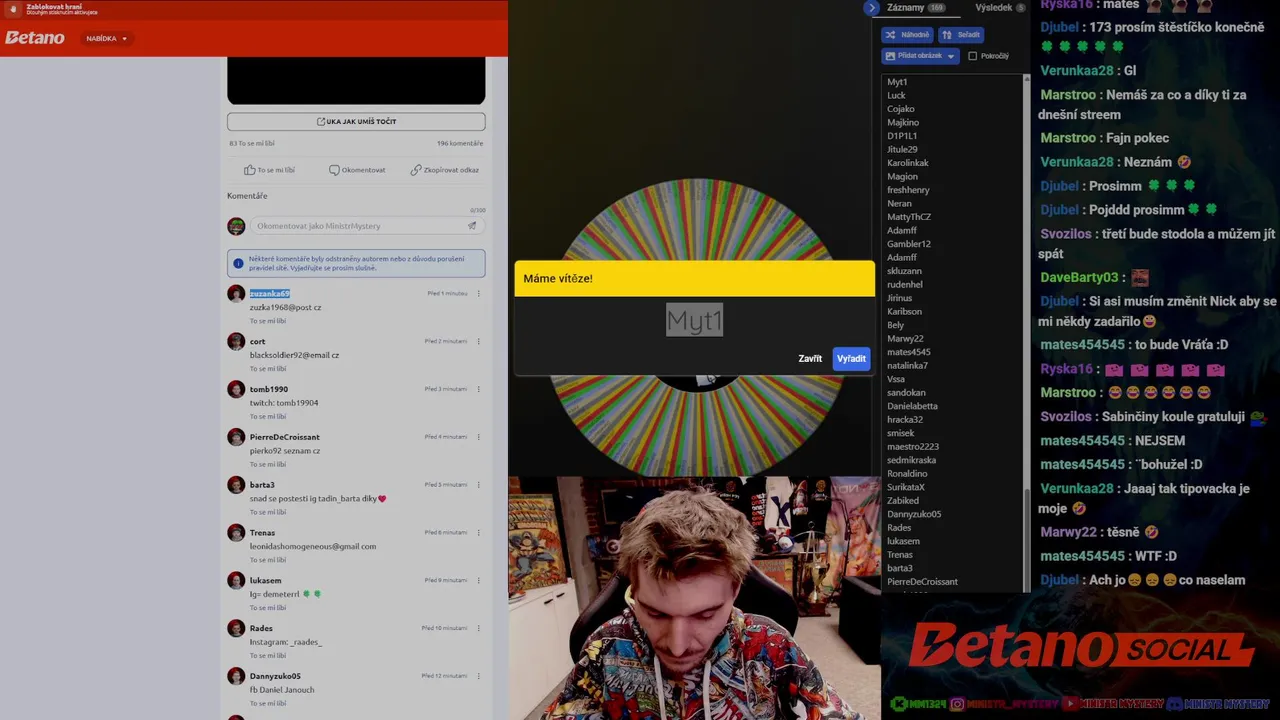
Task: Close the winner dialog with Zavřít
Action: [x=810, y=359]
